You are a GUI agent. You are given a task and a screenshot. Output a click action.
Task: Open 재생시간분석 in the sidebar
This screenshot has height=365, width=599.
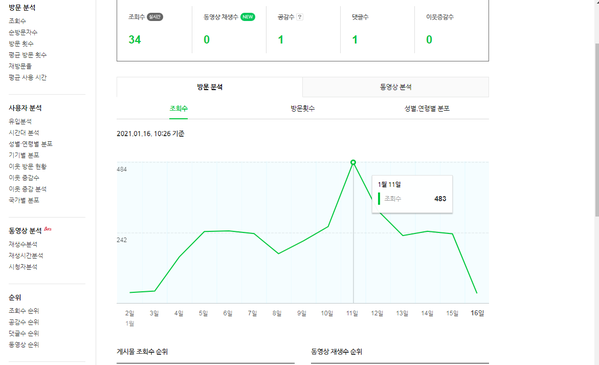(x=26, y=256)
